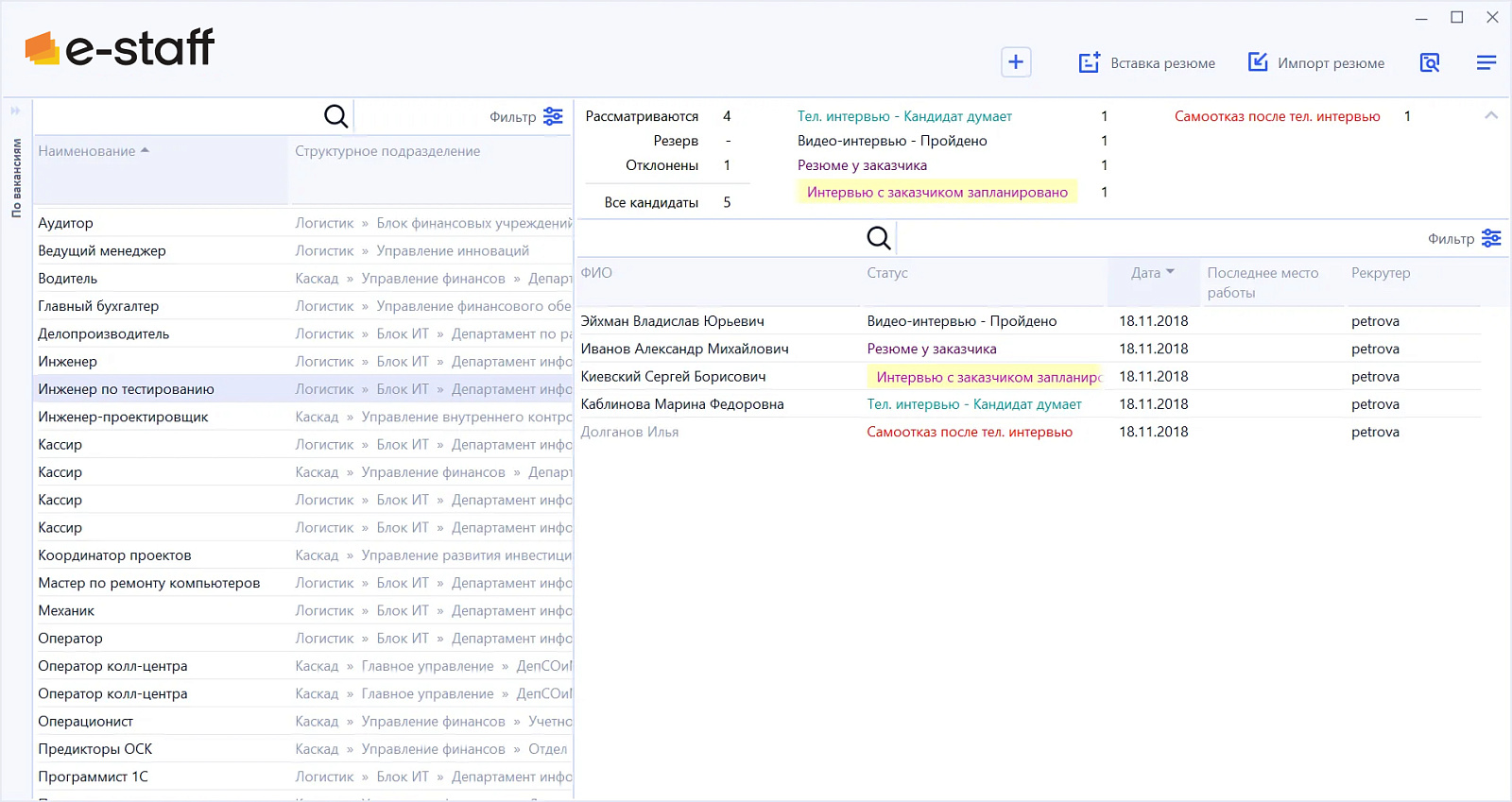Image resolution: width=1512 pixels, height=802 pixels.
Task: Open candidate Киевский Сергей Борисович
Action: click(674, 376)
